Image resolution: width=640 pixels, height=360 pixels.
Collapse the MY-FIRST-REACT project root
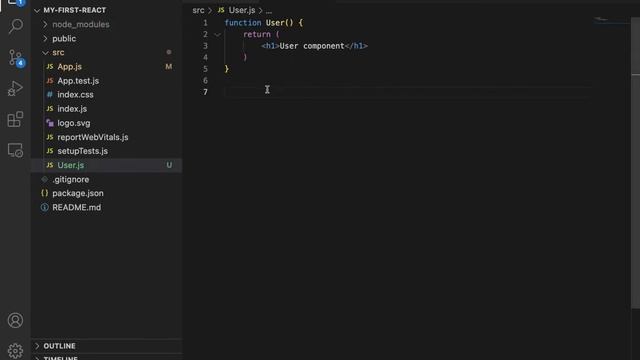pos(37,10)
